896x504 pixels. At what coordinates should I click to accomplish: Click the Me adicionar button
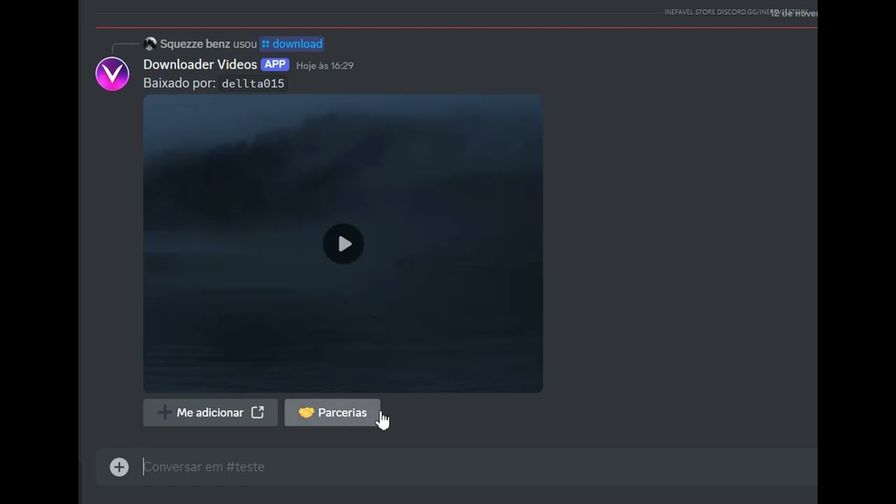[210, 412]
